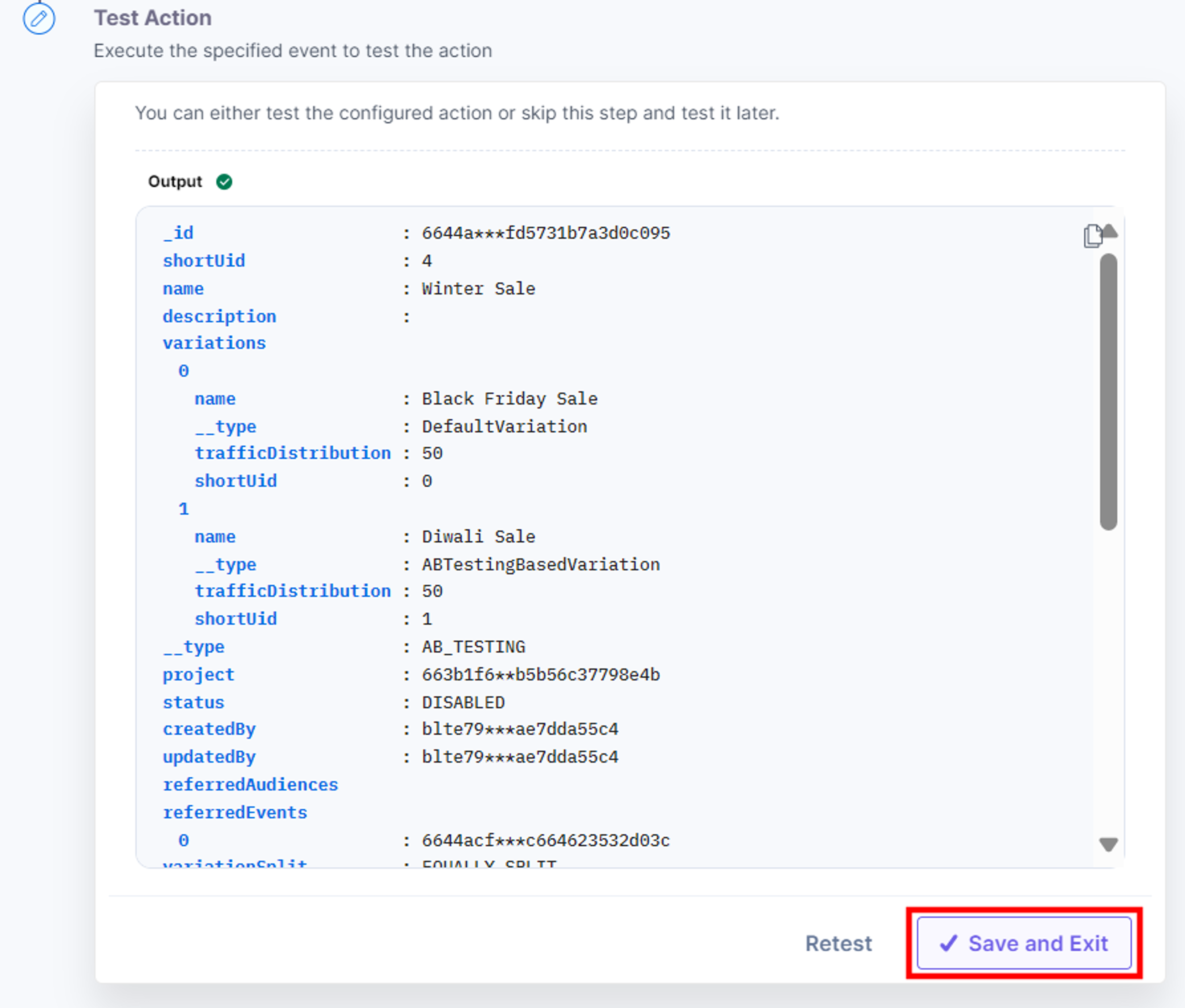Select the _id value 6644a***fd5731b7a3d0c095
This screenshot has width=1185, height=1008.
[x=546, y=233]
